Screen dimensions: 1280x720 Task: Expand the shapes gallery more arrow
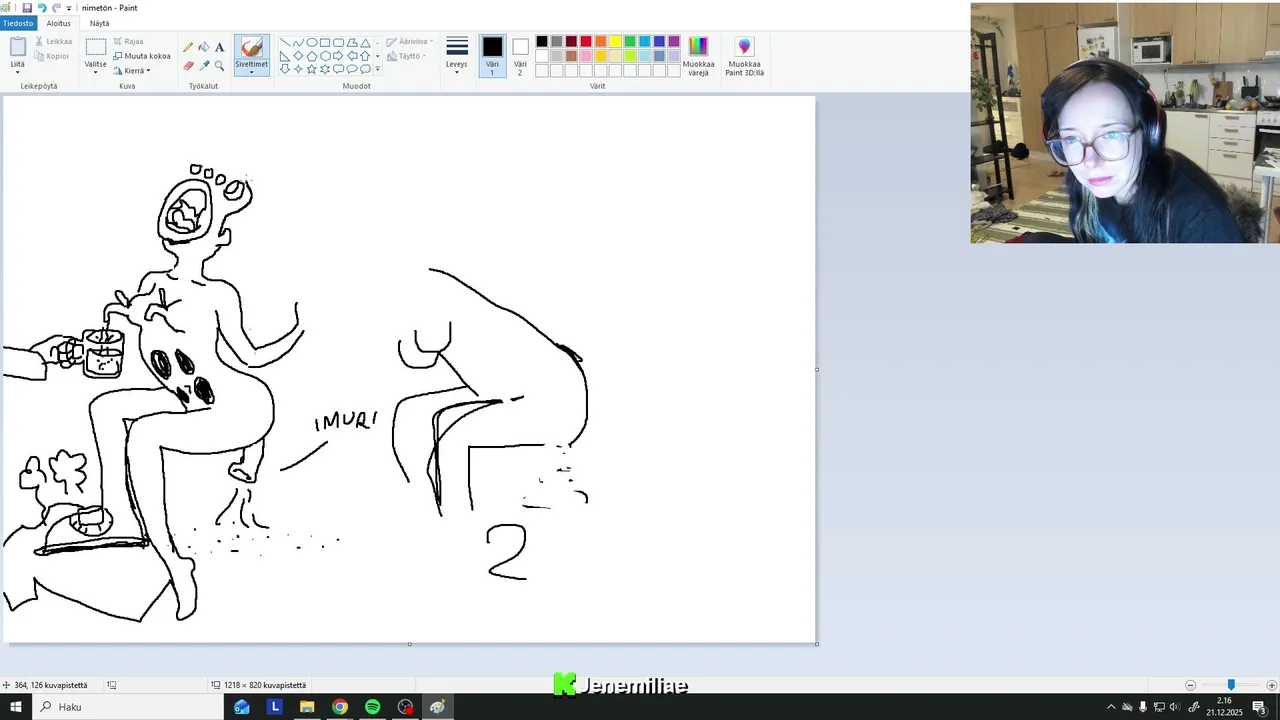[x=377, y=69]
